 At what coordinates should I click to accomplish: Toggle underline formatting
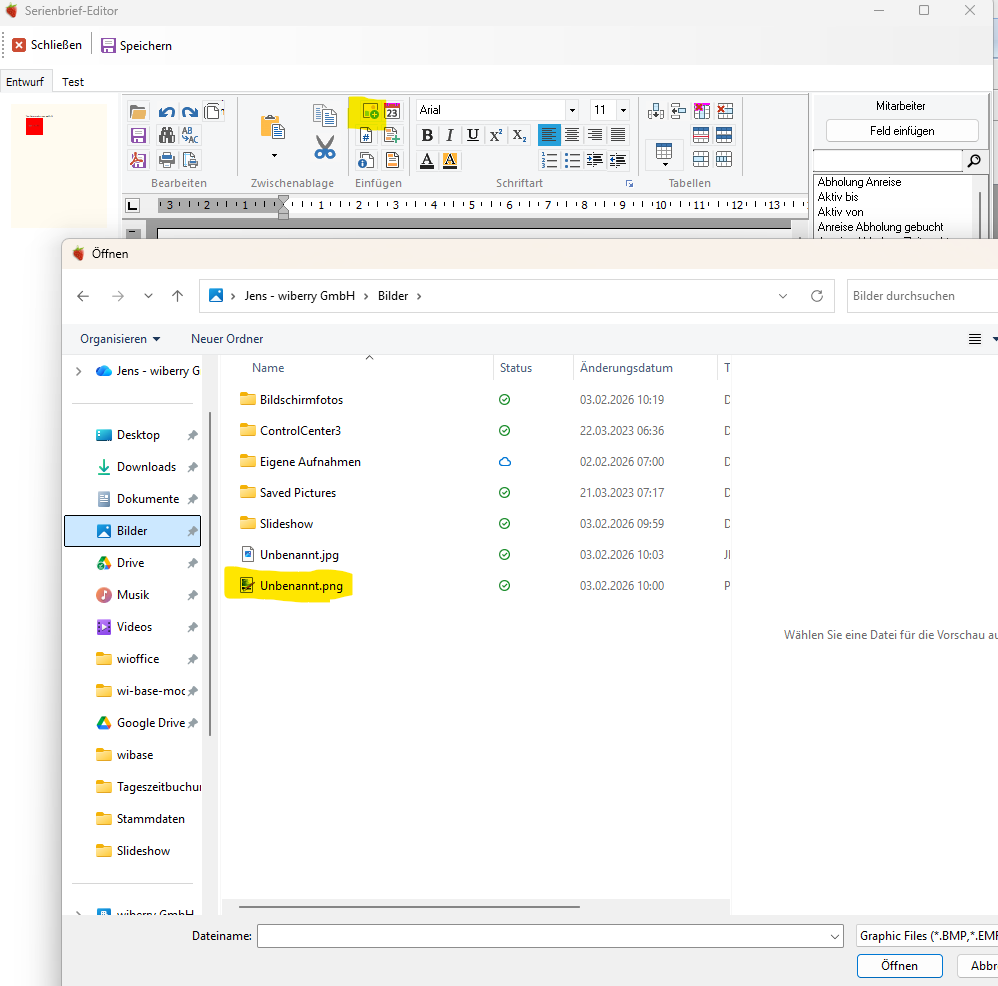click(473, 135)
